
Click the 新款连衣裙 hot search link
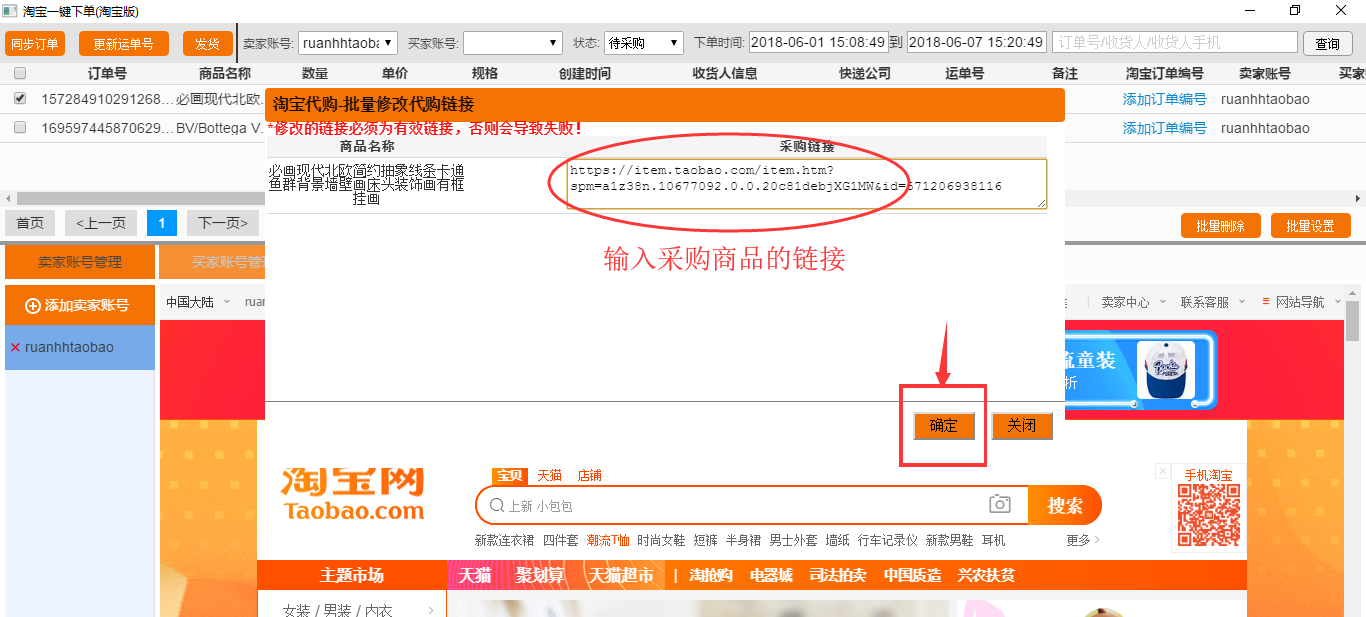[504, 540]
